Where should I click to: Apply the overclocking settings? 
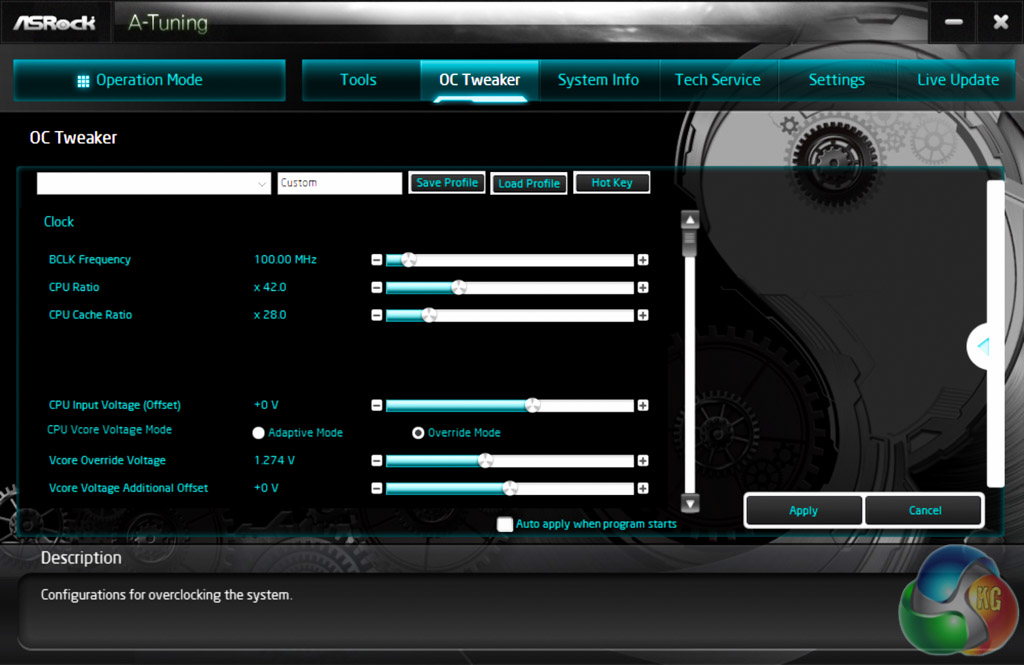pyautogui.click(x=803, y=511)
